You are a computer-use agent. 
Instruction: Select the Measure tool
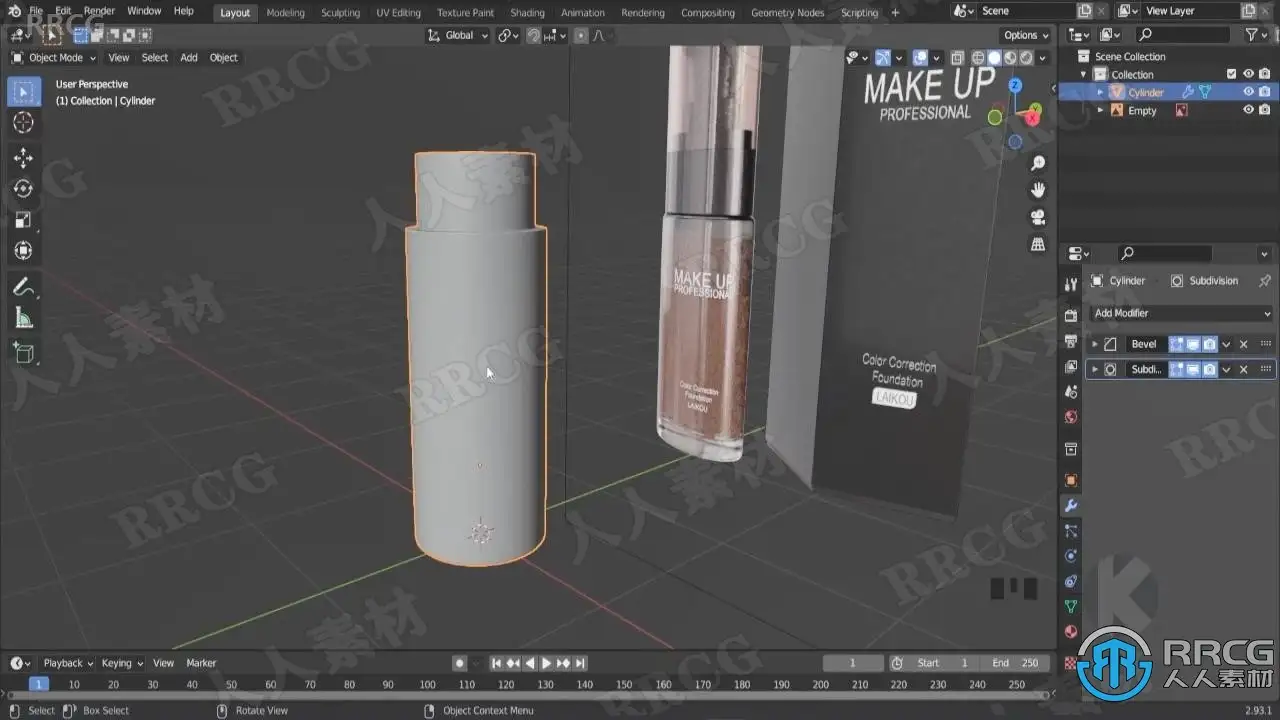pyautogui.click(x=23, y=319)
